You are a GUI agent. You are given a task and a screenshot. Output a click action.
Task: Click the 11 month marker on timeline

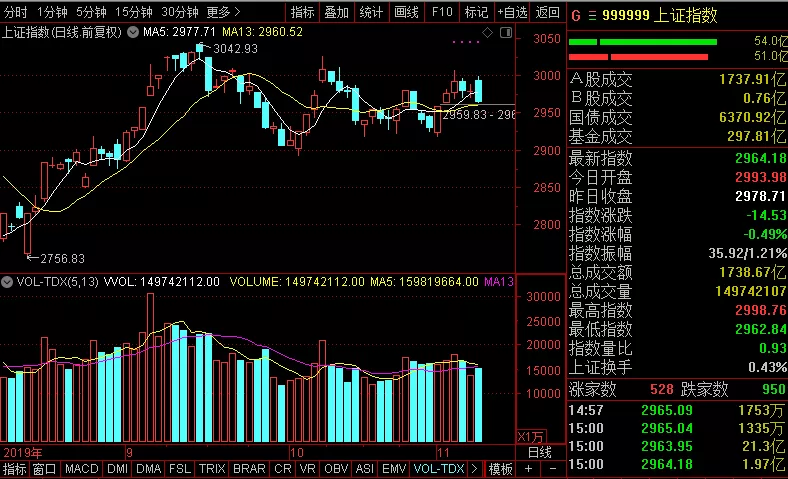click(x=443, y=452)
